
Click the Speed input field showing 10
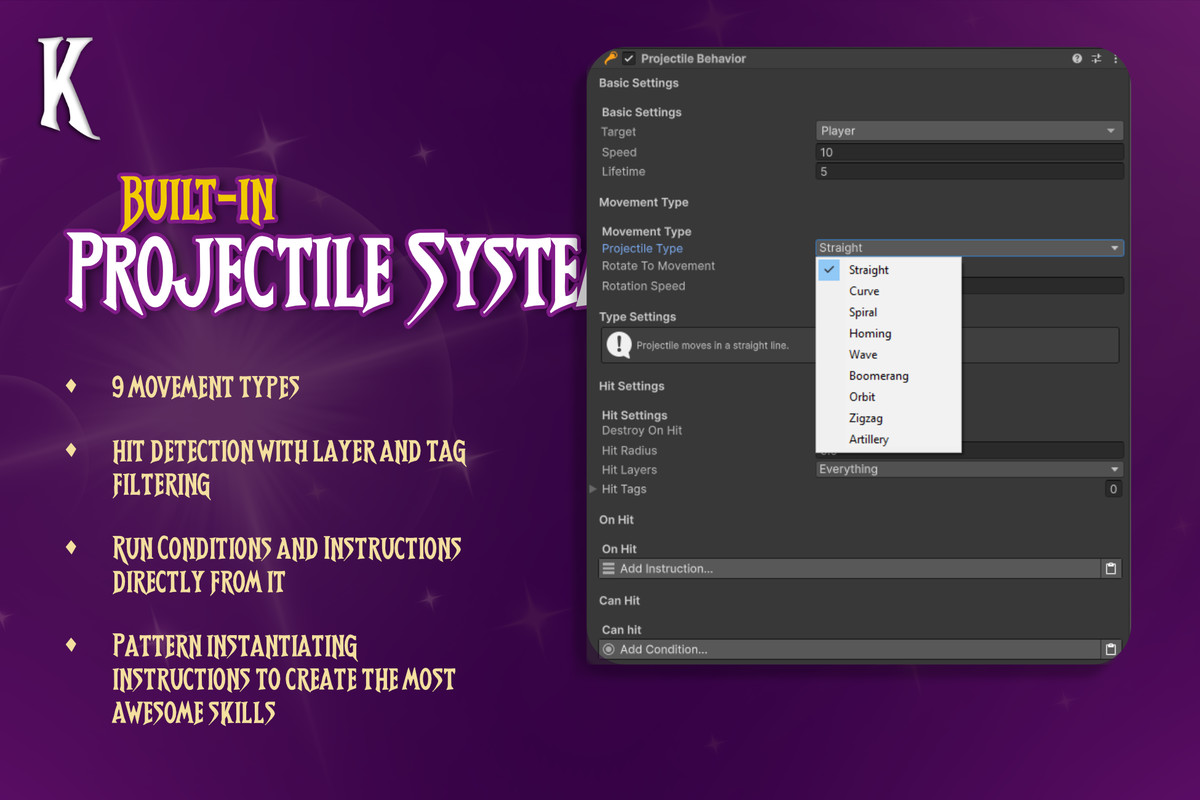coord(968,151)
